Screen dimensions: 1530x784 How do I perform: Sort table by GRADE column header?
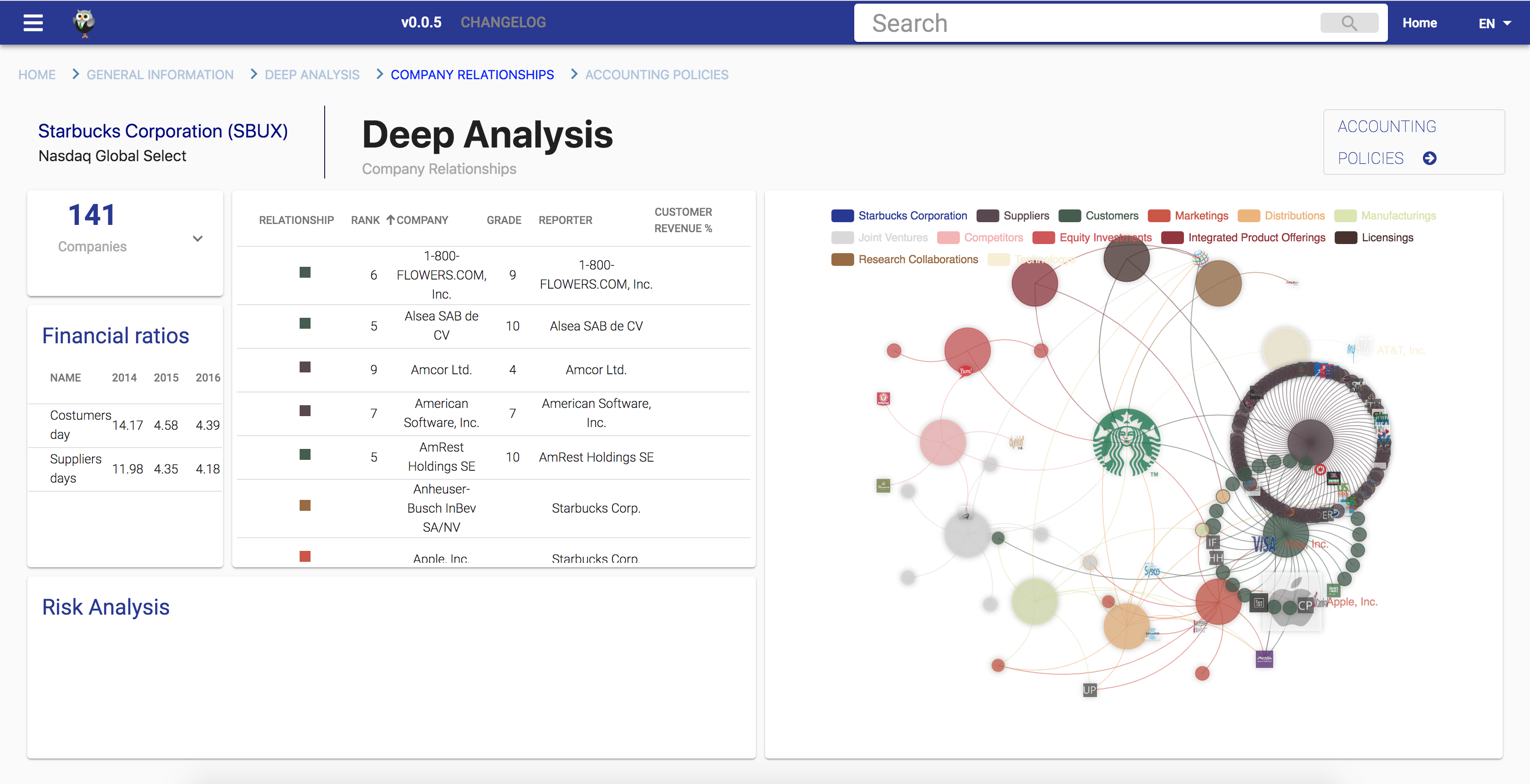tap(504, 220)
